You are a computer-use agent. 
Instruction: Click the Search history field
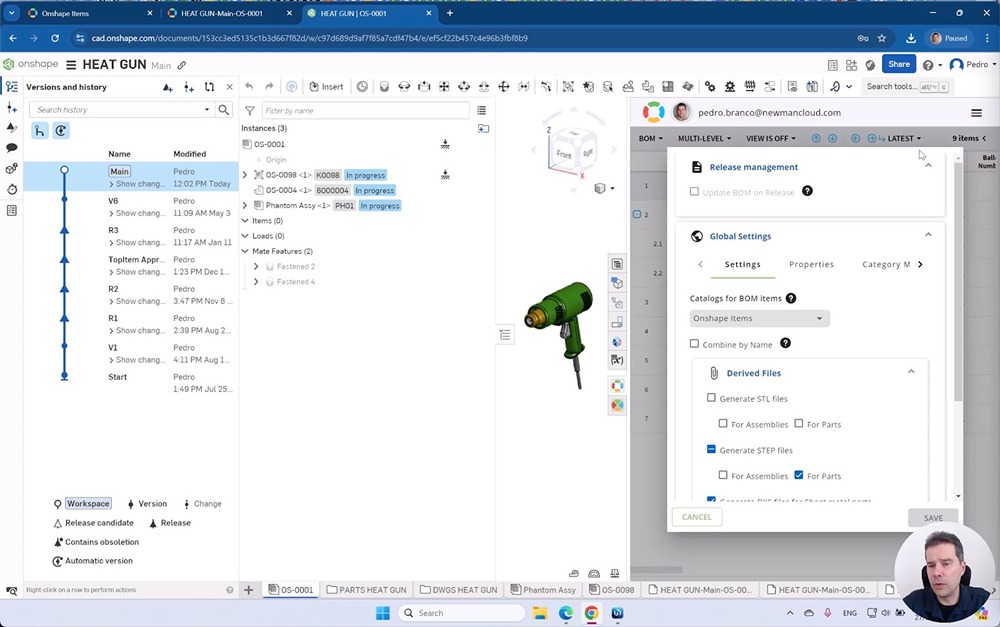tap(121, 110)
